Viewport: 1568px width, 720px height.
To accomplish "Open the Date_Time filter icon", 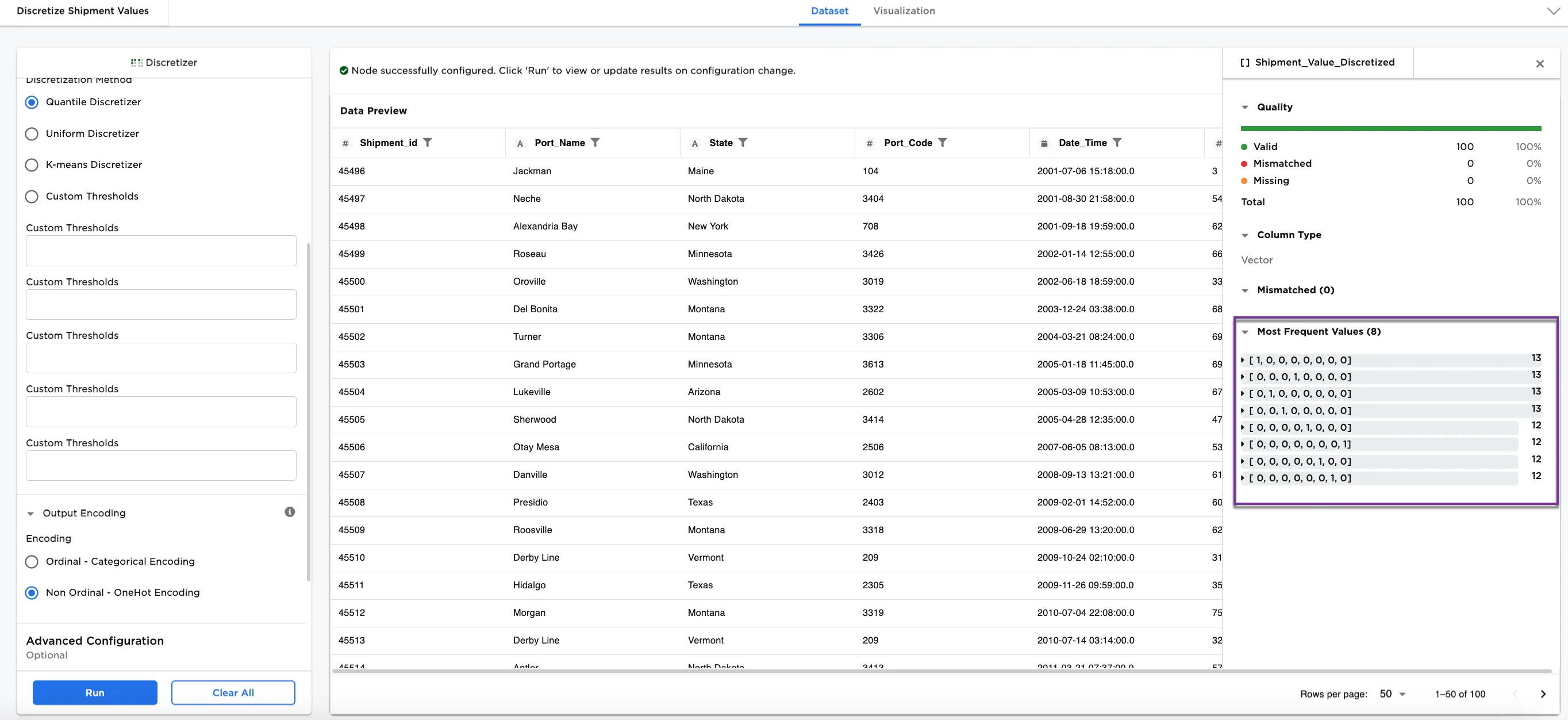I will [x=1118, y=143].
